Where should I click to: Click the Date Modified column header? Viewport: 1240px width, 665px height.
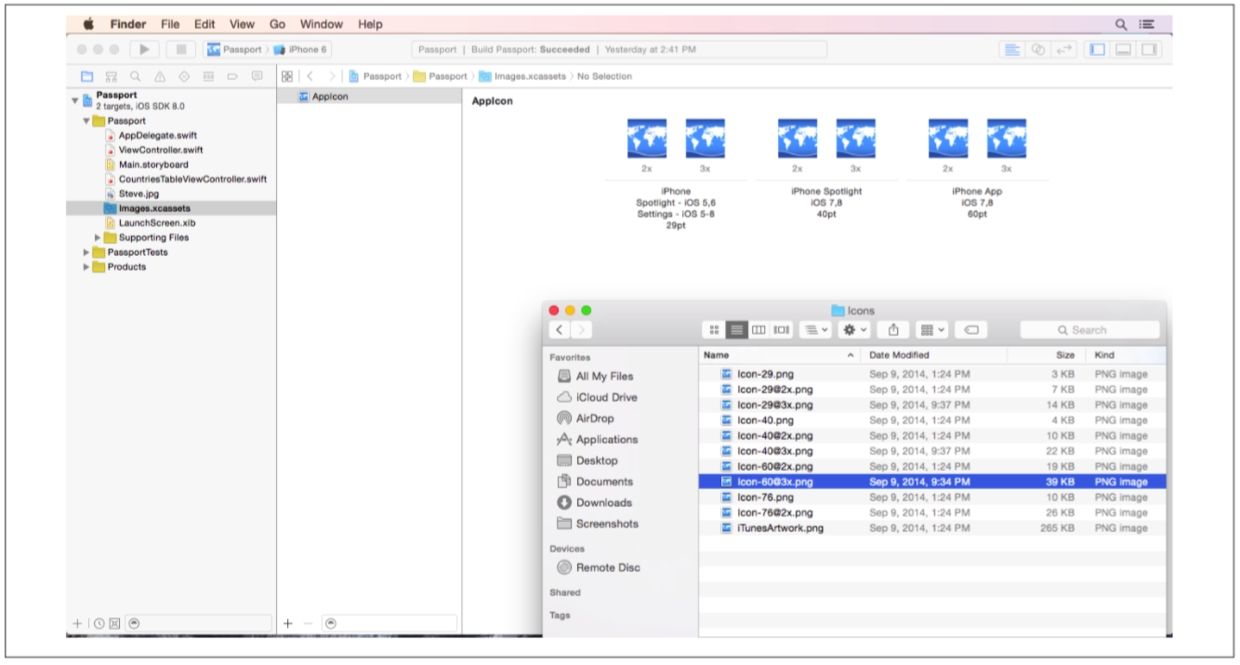900,355
